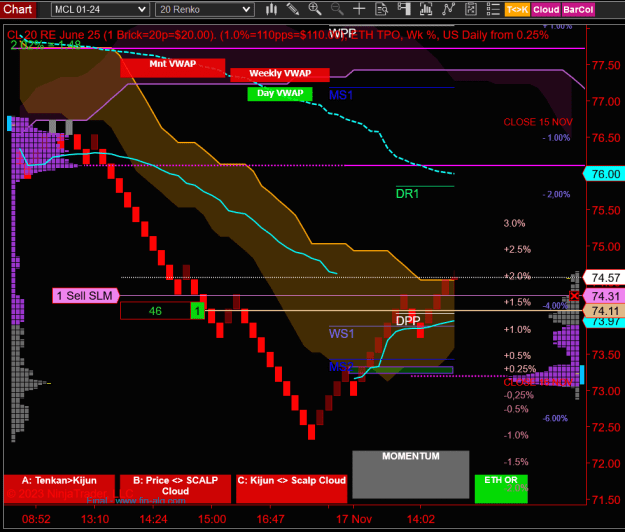Click the DR1 pivot label
625x532 pixels.
[407, 194]
